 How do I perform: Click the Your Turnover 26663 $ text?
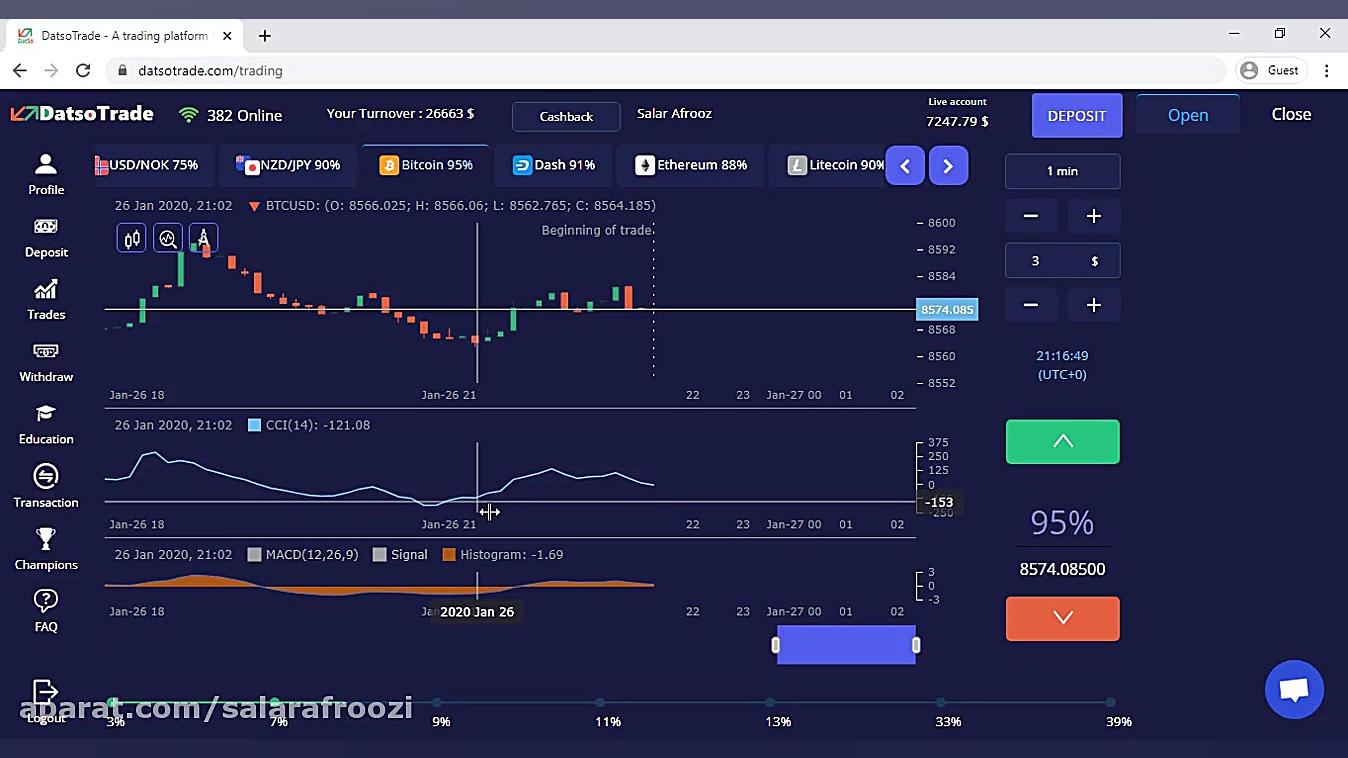400,113
